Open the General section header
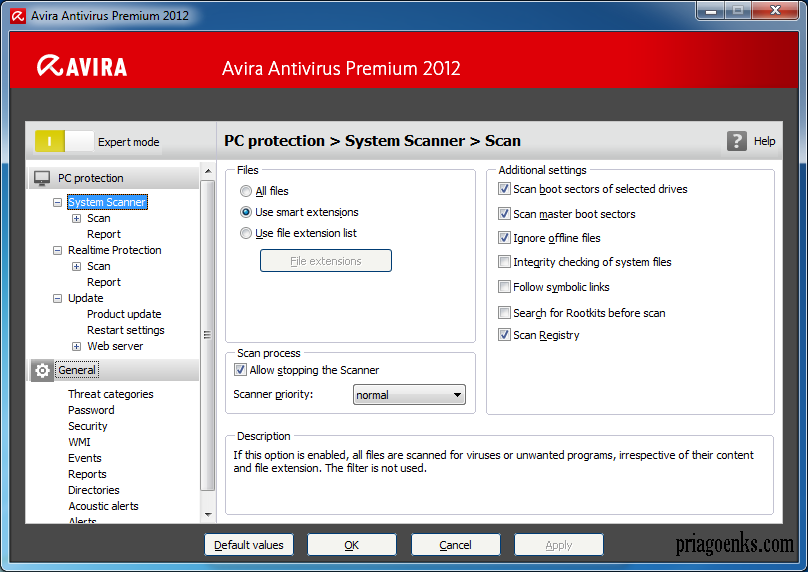This screenshot has width=808, height=572. 113,370
